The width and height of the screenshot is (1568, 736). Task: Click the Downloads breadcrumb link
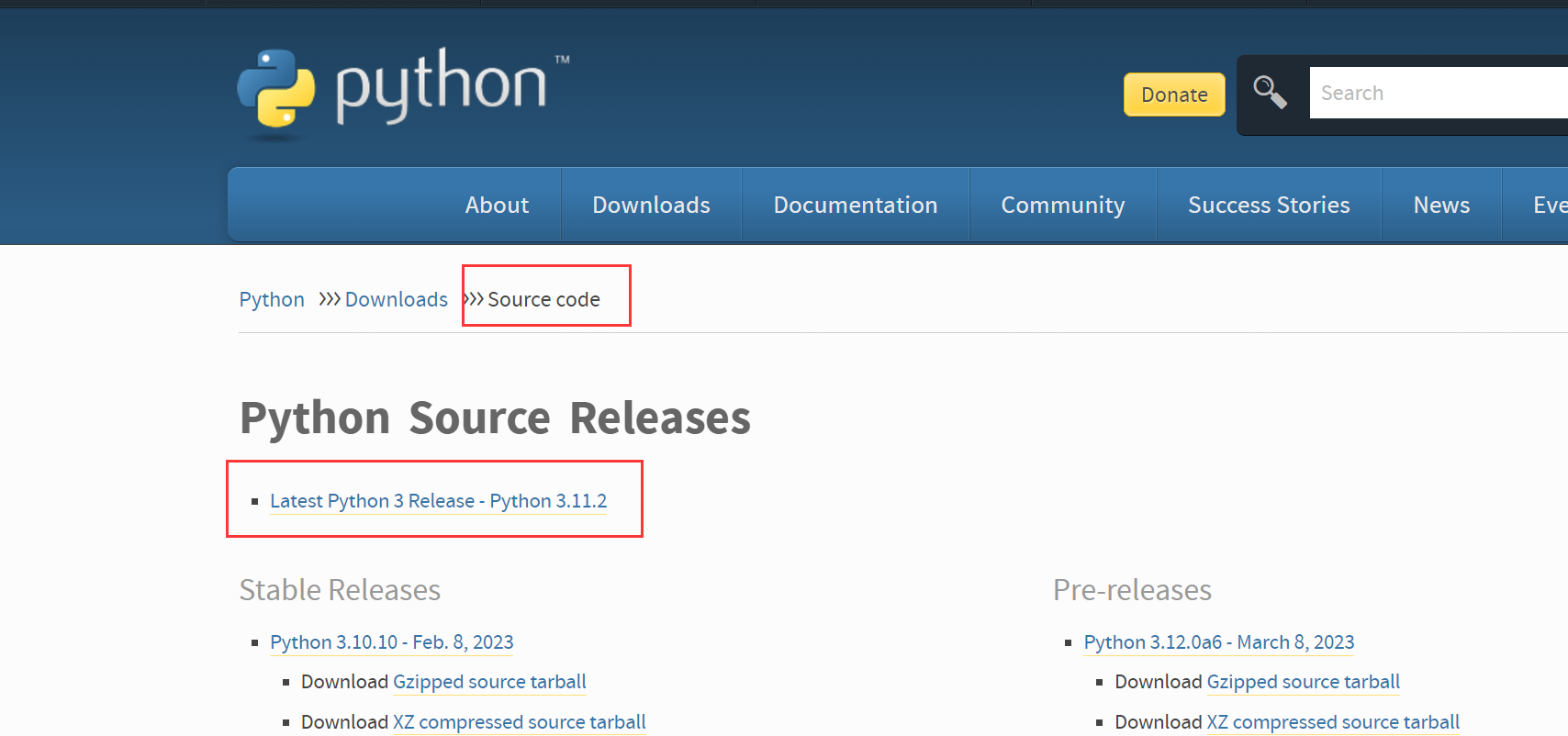pyautogui.click(x=397, y=299)
